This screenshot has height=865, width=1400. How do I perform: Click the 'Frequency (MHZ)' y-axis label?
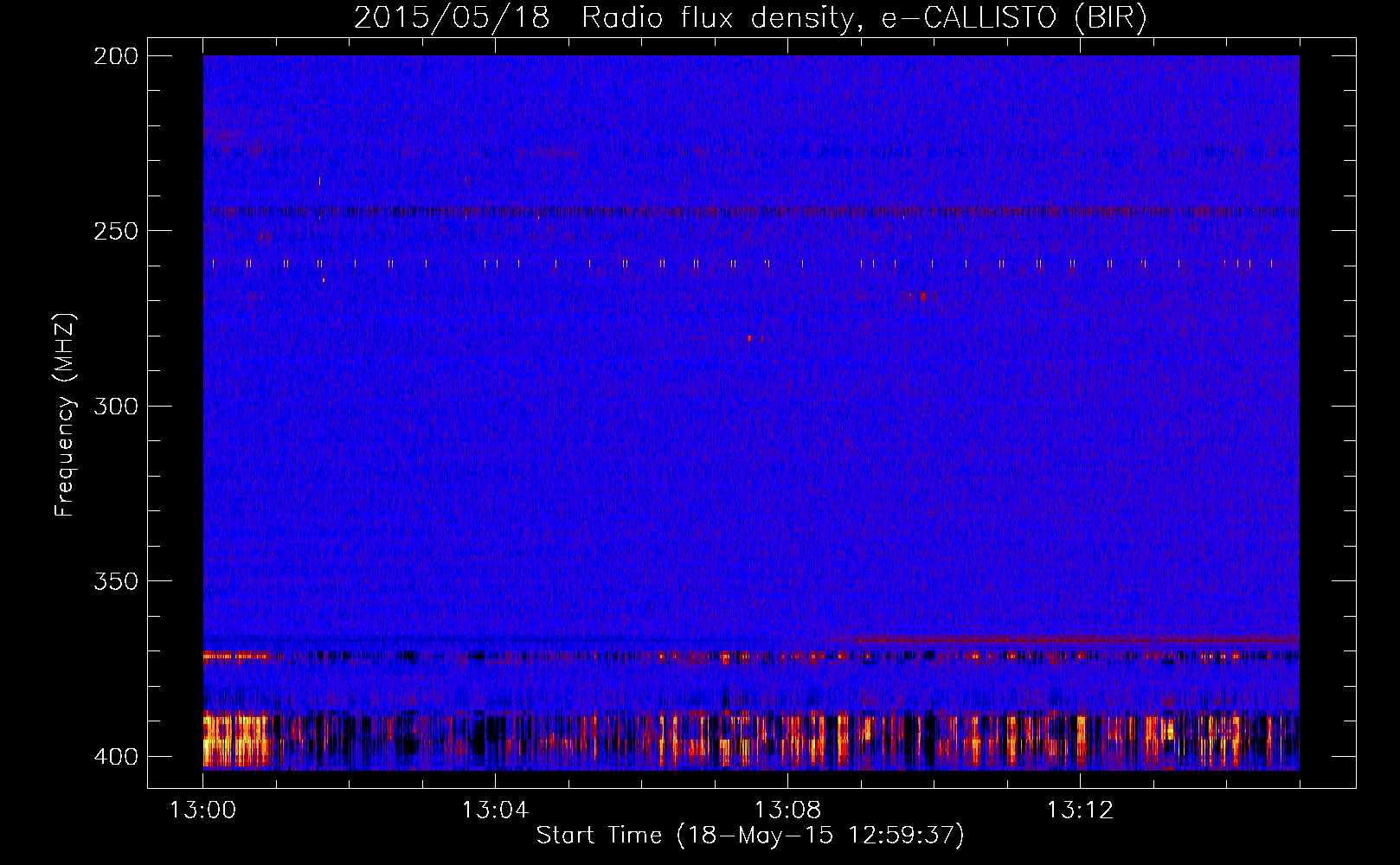point(65,415)
